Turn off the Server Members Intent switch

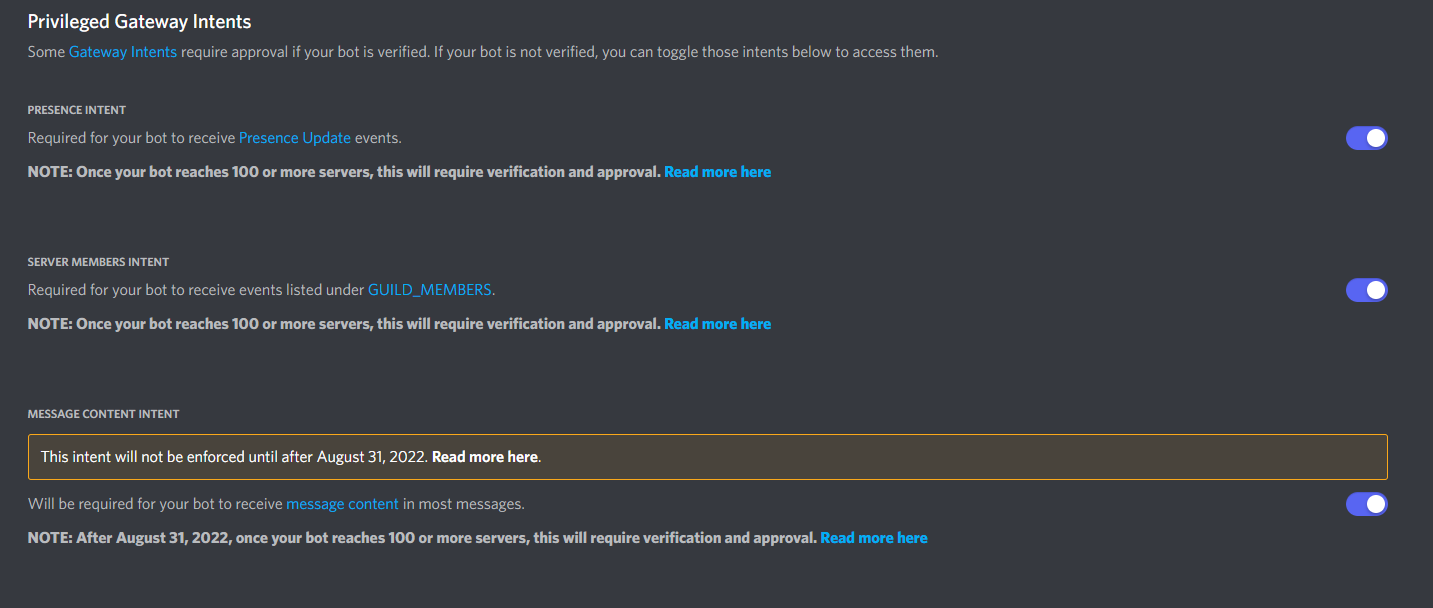click(1366, 290)
